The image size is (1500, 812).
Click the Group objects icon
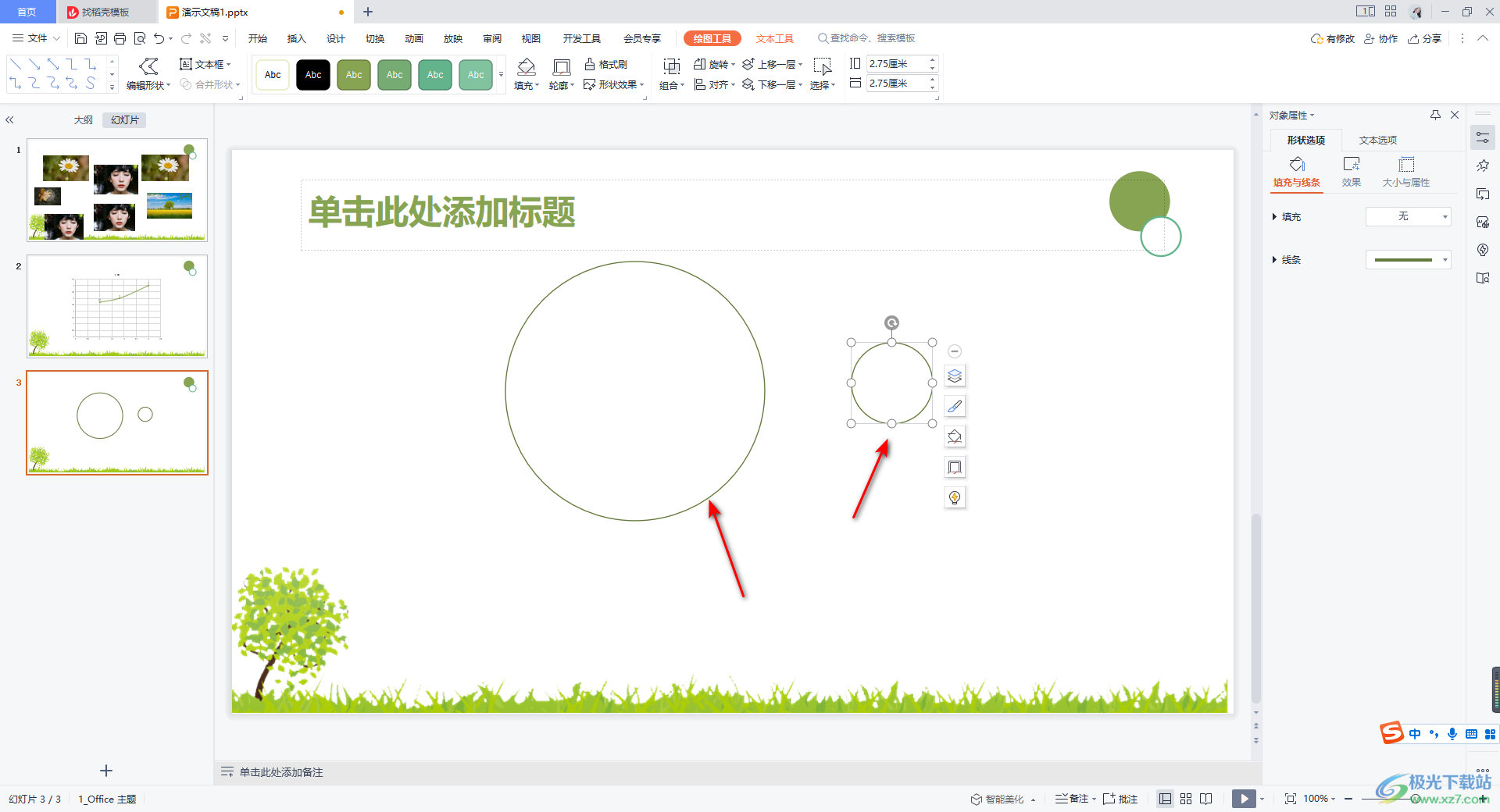pyautogui.click(x=671, y=67)
